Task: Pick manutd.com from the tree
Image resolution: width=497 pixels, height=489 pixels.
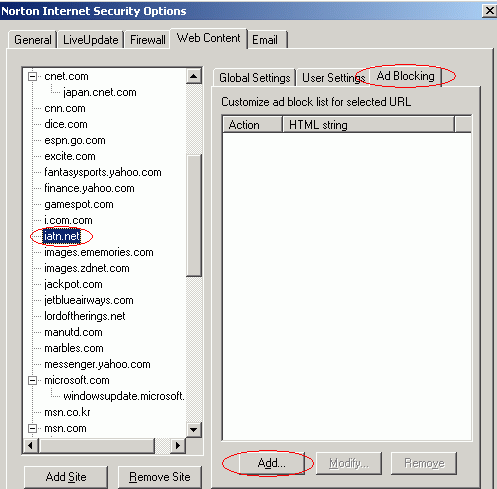Action: pos(73,332)
